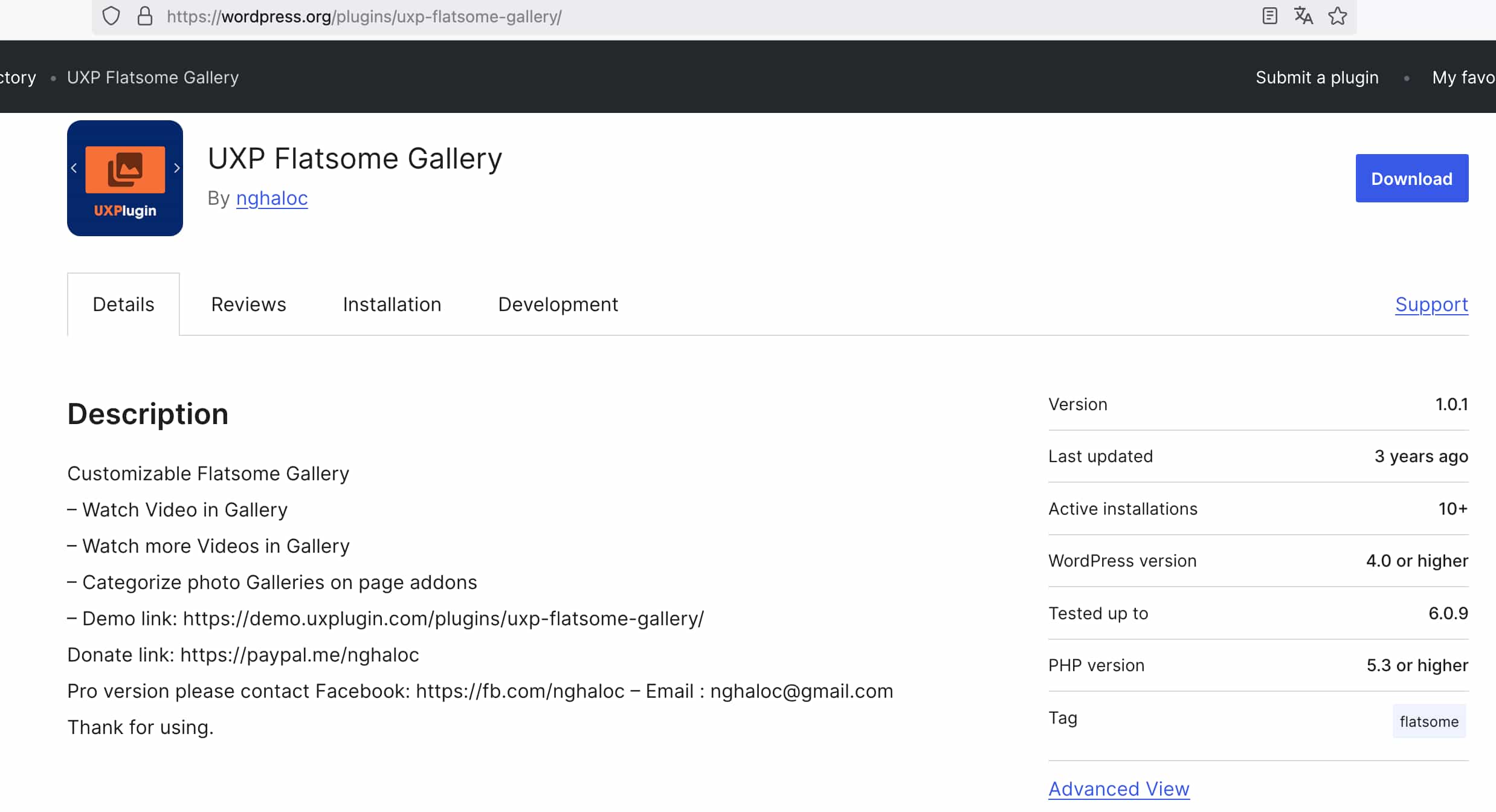Image resolution: width=1496 pixels, height=812 pixels.
Task: Click WordPress version 4.0 or higher
Action: [x=1417, y=561]
